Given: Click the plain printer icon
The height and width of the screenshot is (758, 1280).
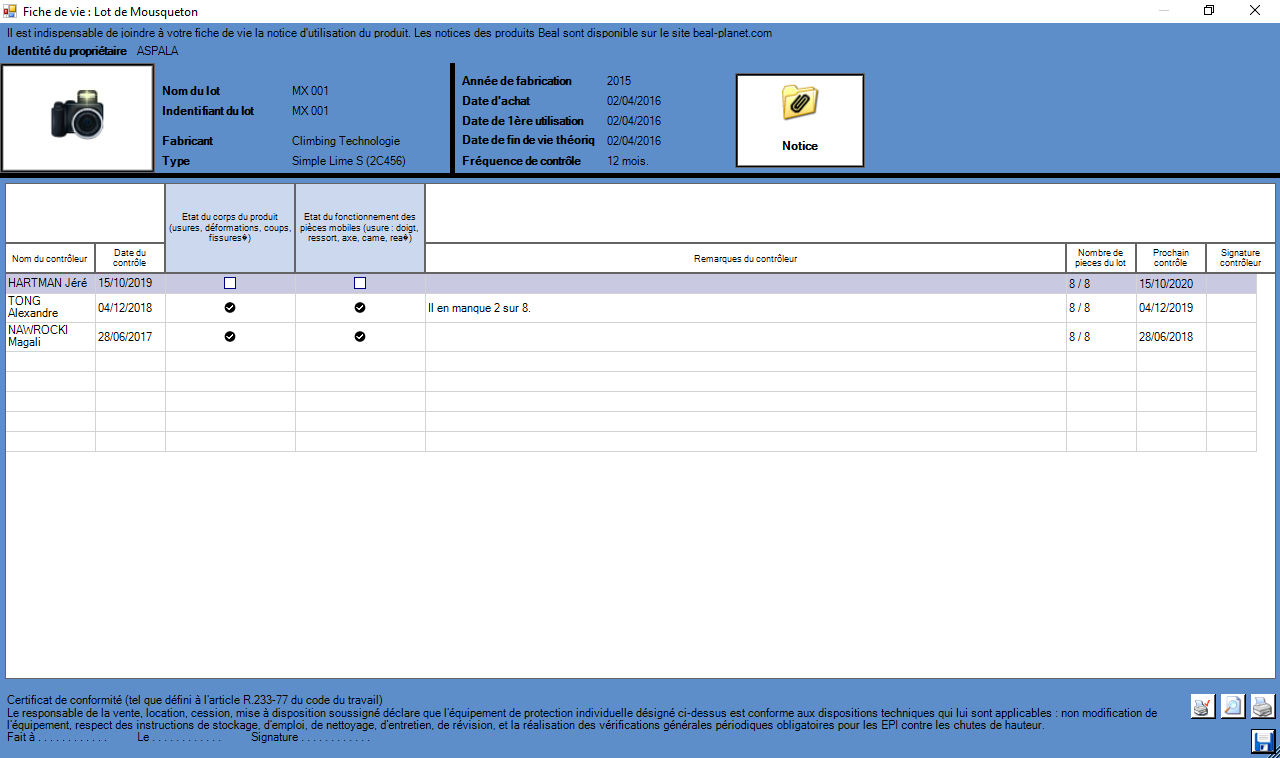Looking at the screenshot, I should point(1263,706).
